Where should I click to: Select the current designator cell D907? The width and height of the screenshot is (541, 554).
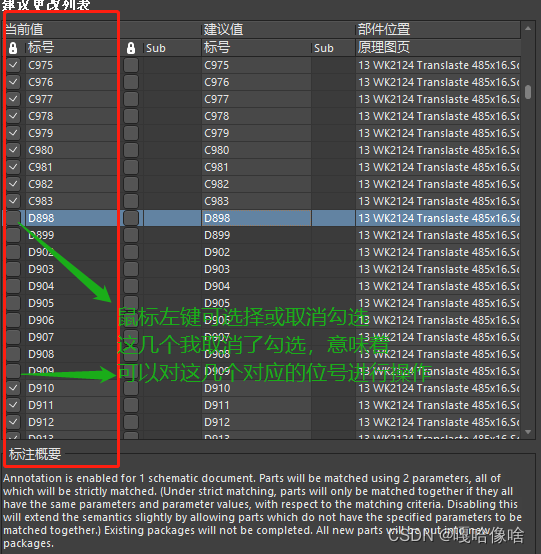pyautogui.click(x=71, y=337)
